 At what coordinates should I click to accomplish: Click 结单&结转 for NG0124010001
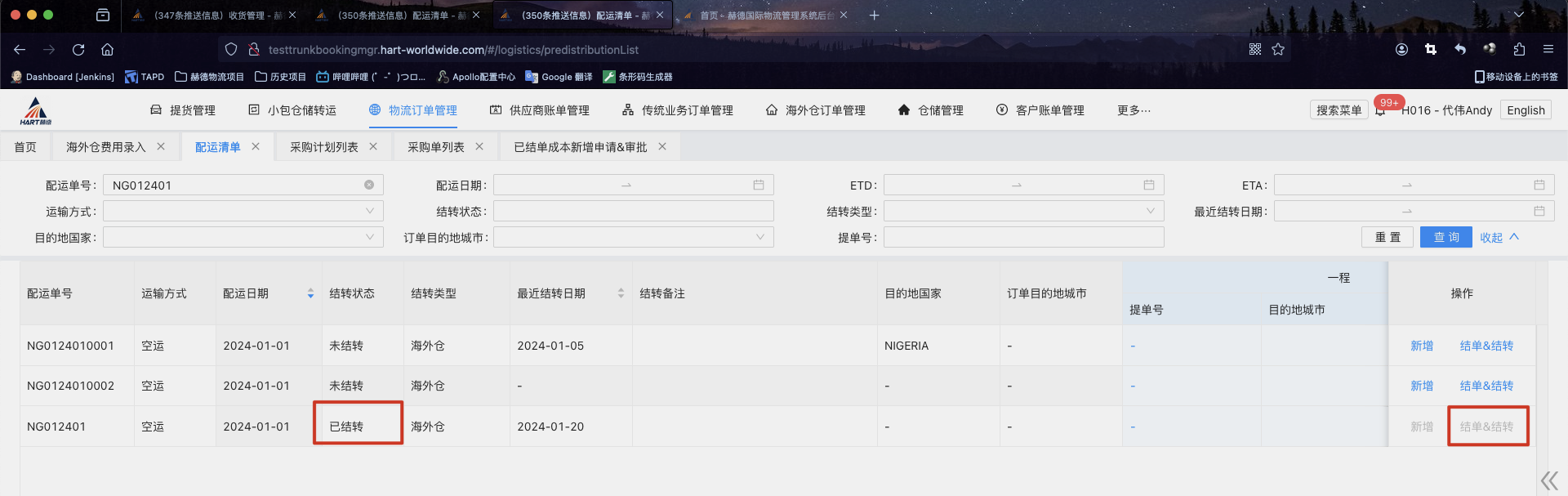pos(1486,346)
